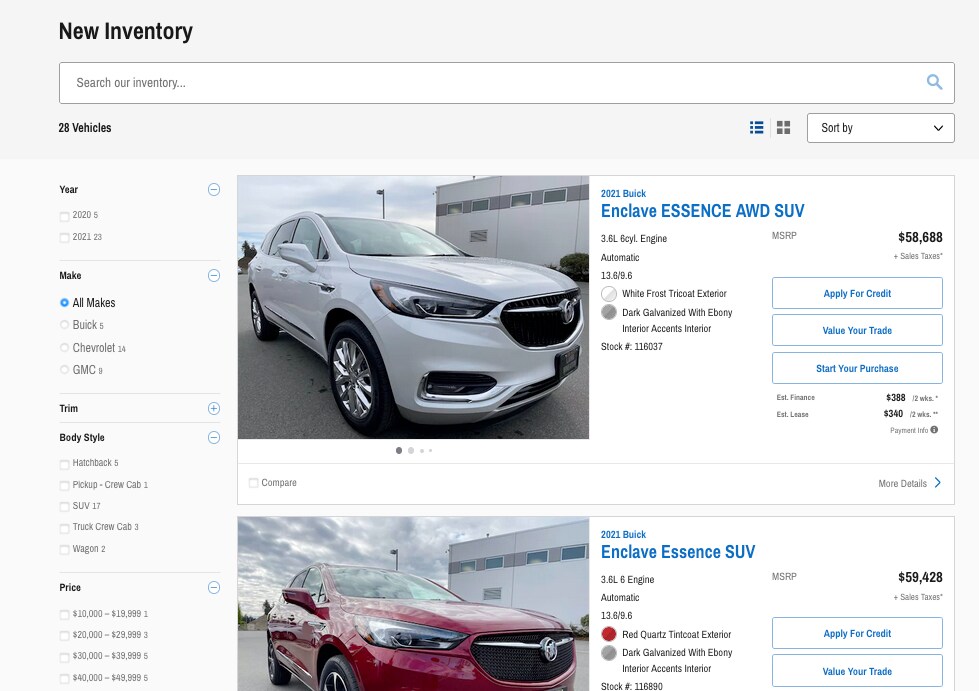
Task: Select the Buick make option
Action: pos(64,325)
